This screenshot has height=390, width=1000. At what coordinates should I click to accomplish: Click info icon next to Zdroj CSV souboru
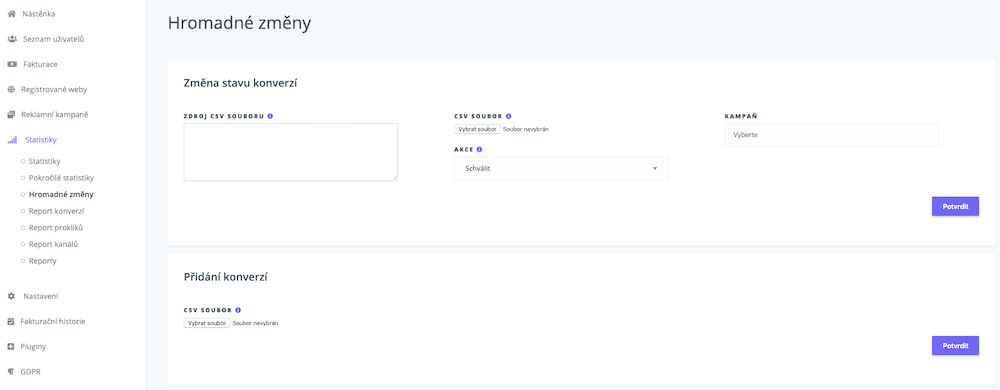tap(270, 116)
